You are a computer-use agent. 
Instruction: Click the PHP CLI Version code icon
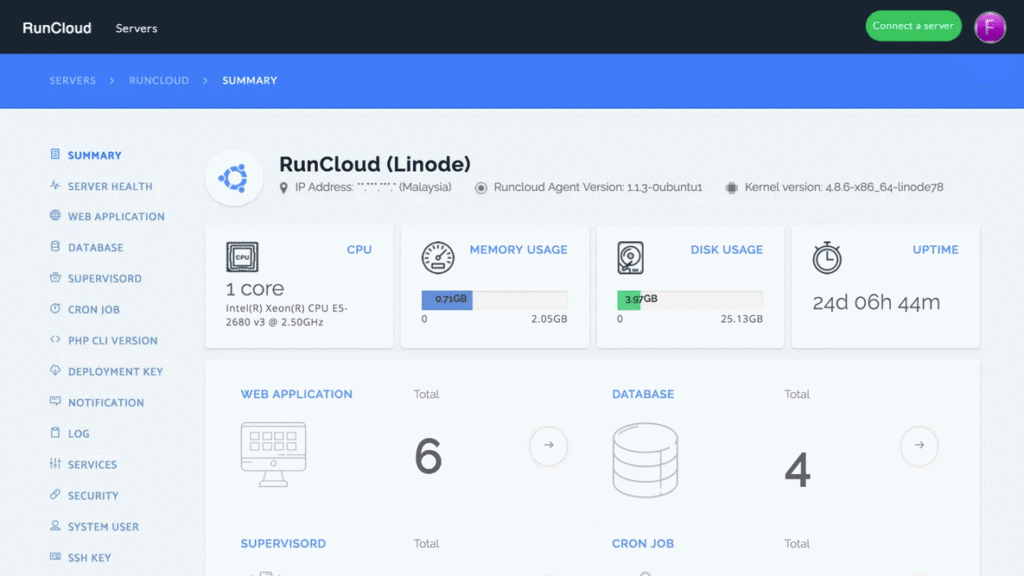[55, 340]
